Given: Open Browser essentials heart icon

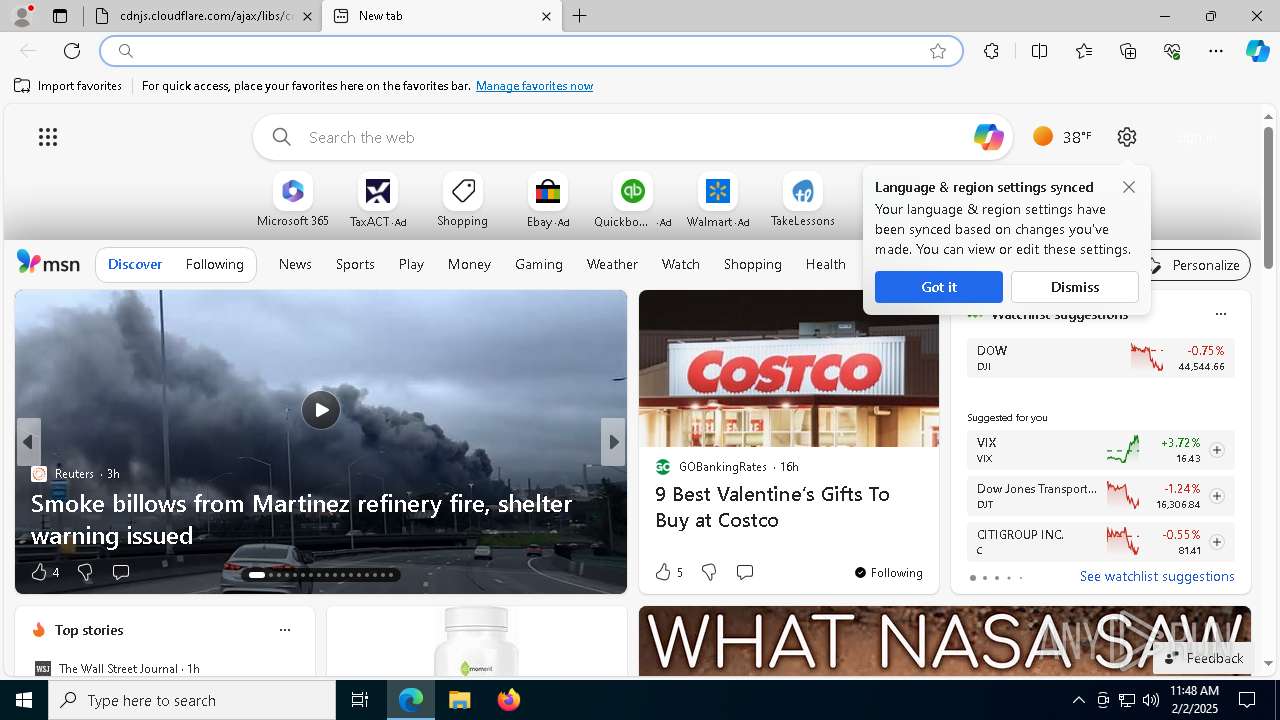Looking at the screenshot, I should pyautogui.click(x=1172, y=51).
